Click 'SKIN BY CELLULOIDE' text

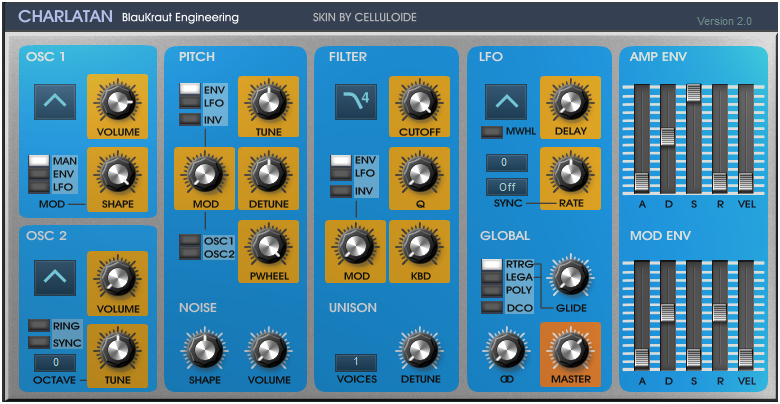[x=365, y=17]
